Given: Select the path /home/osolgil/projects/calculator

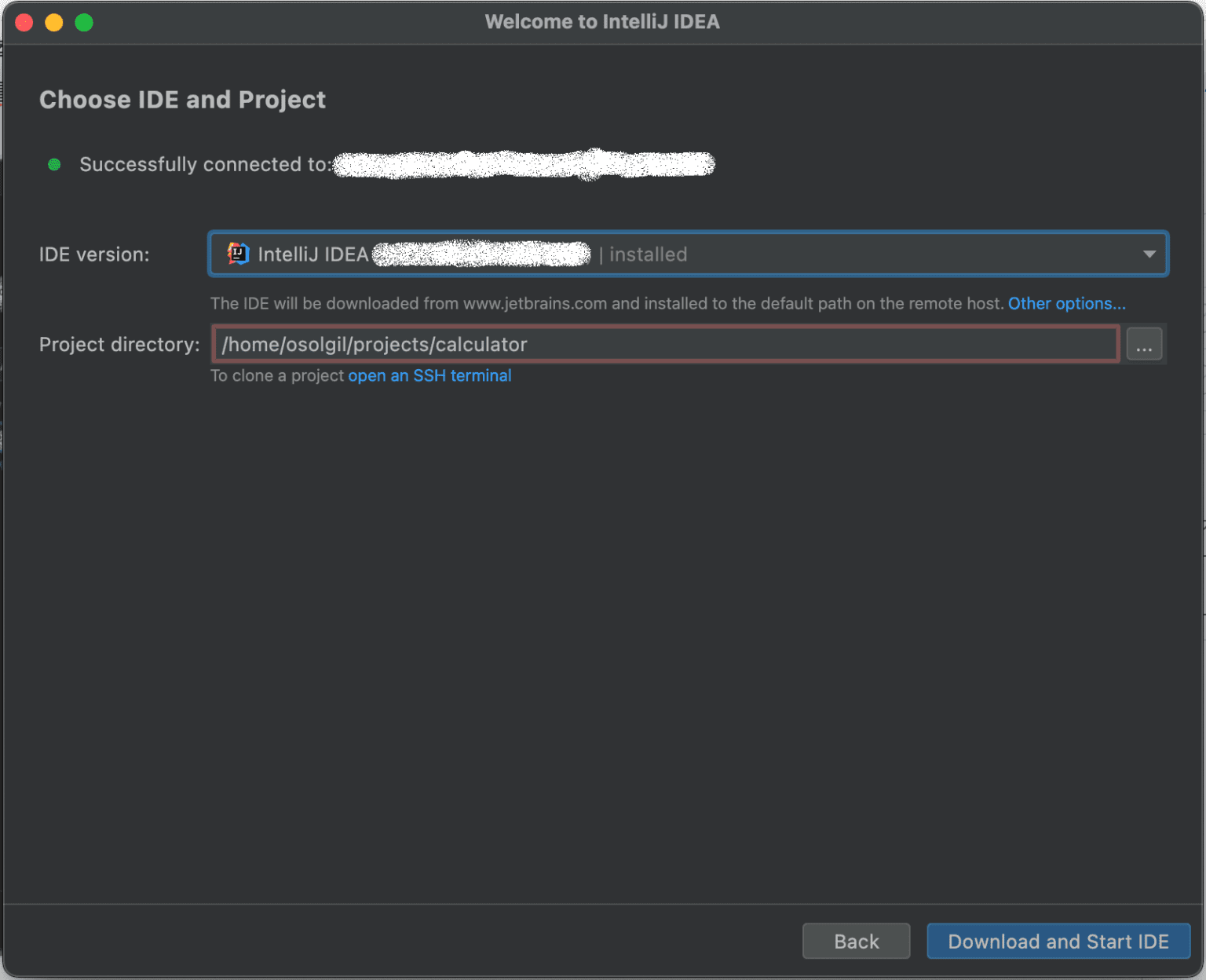Looking at the screenshot, I should (374, 344).
